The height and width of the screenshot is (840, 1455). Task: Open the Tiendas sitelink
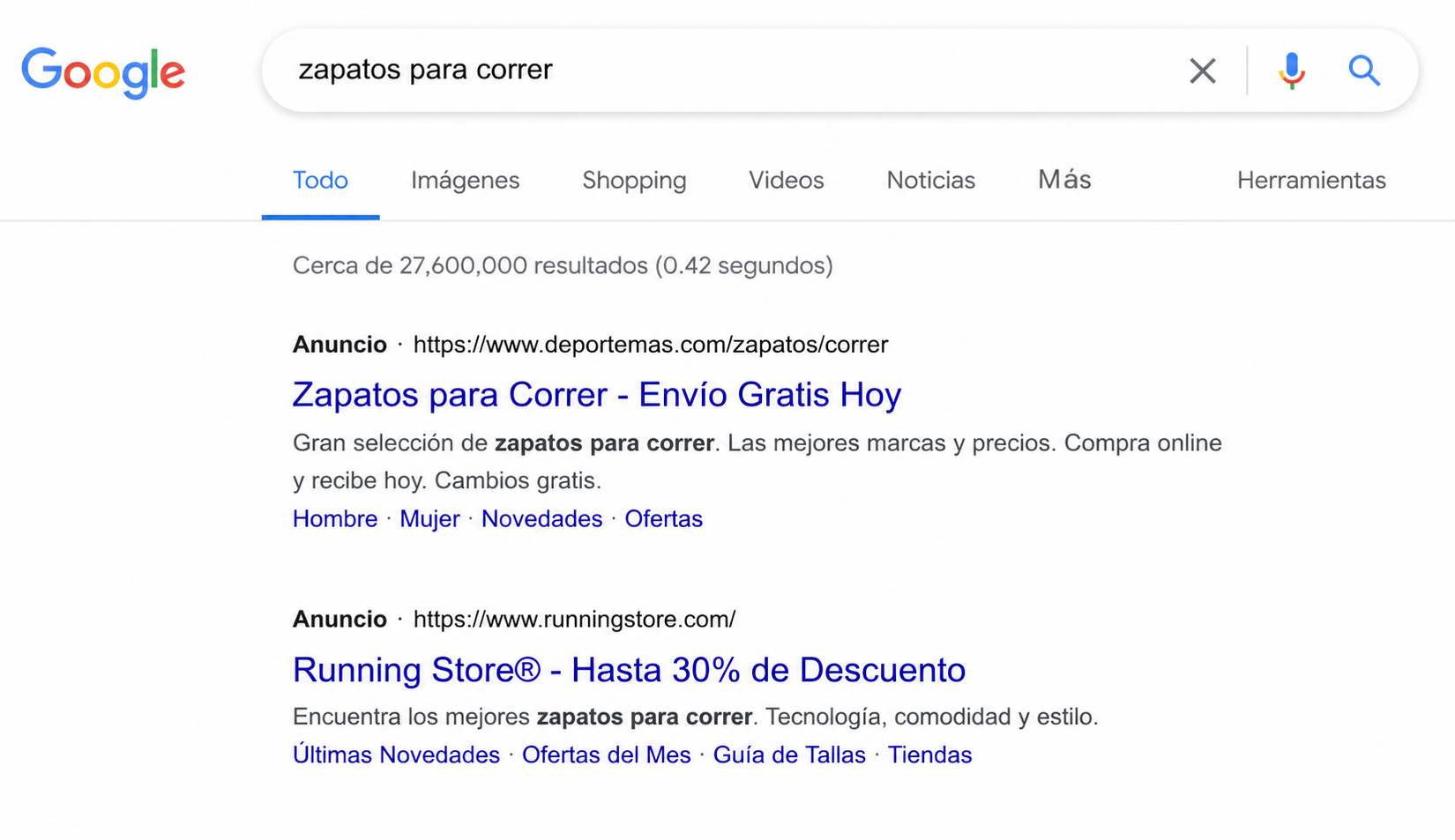(929, 755)
